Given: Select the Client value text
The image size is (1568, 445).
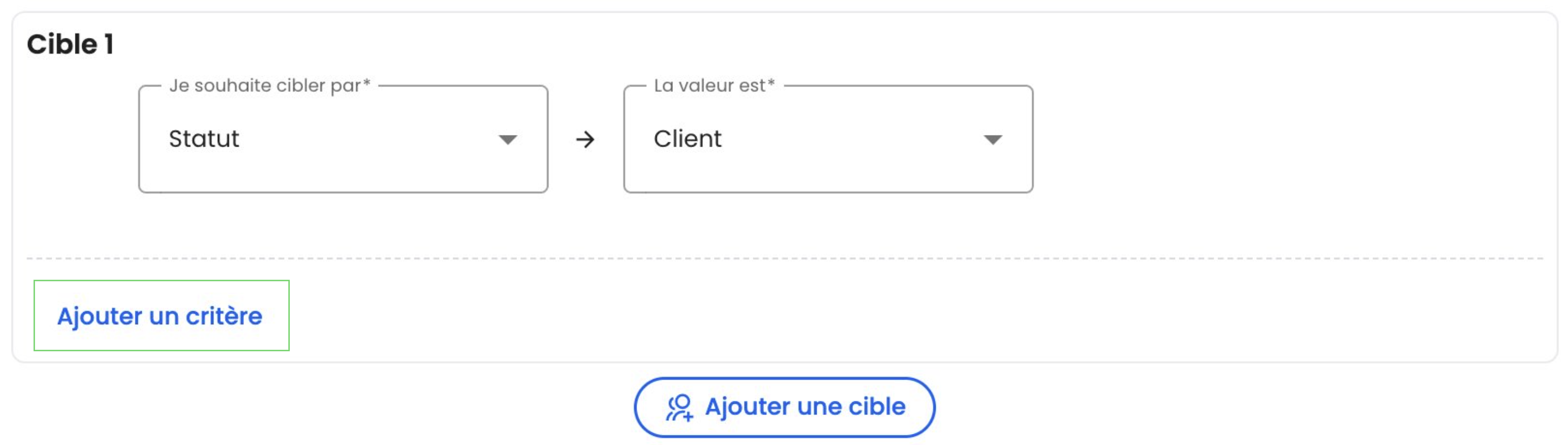Looking at the screenshot, I should 688,139.
